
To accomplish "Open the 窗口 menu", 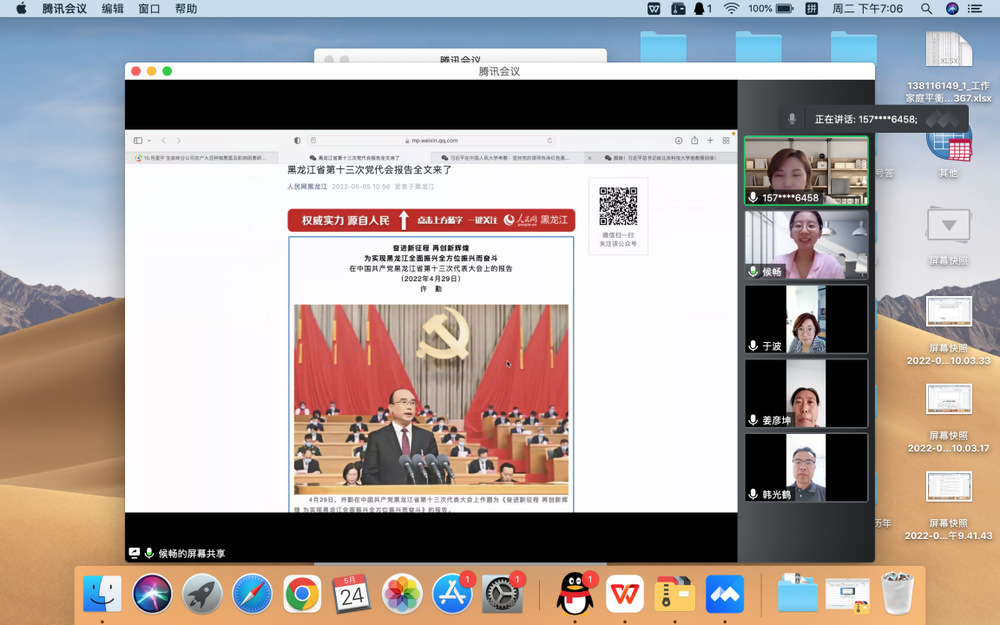I will [x=149, y=8].
